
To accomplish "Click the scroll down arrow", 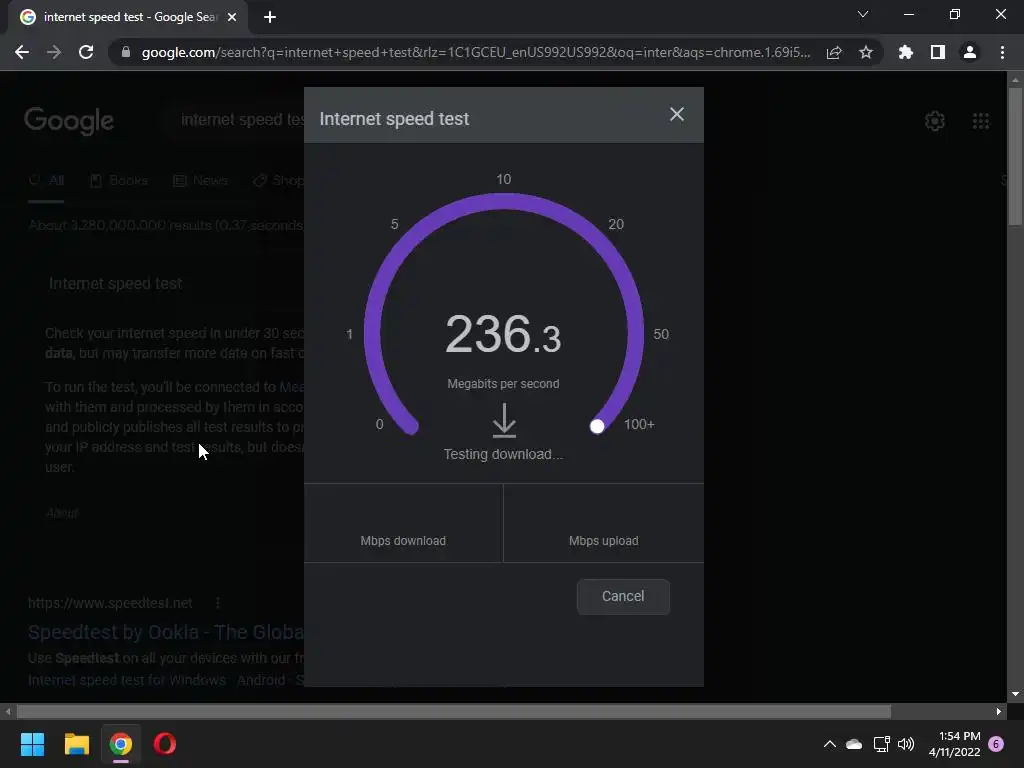I will (1015, 694).
